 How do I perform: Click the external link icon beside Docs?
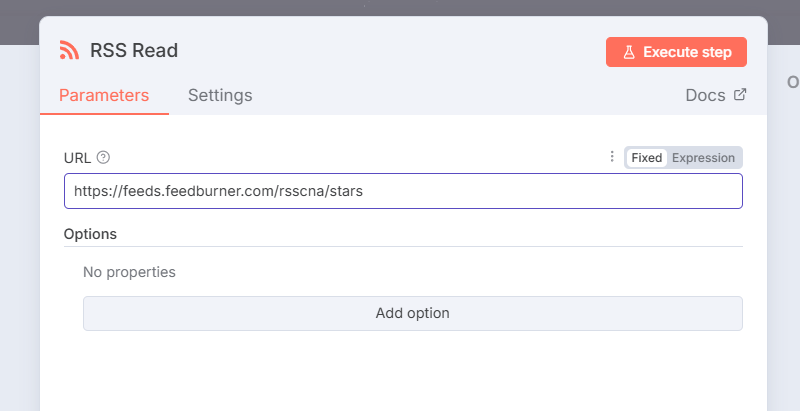[740, 95]
